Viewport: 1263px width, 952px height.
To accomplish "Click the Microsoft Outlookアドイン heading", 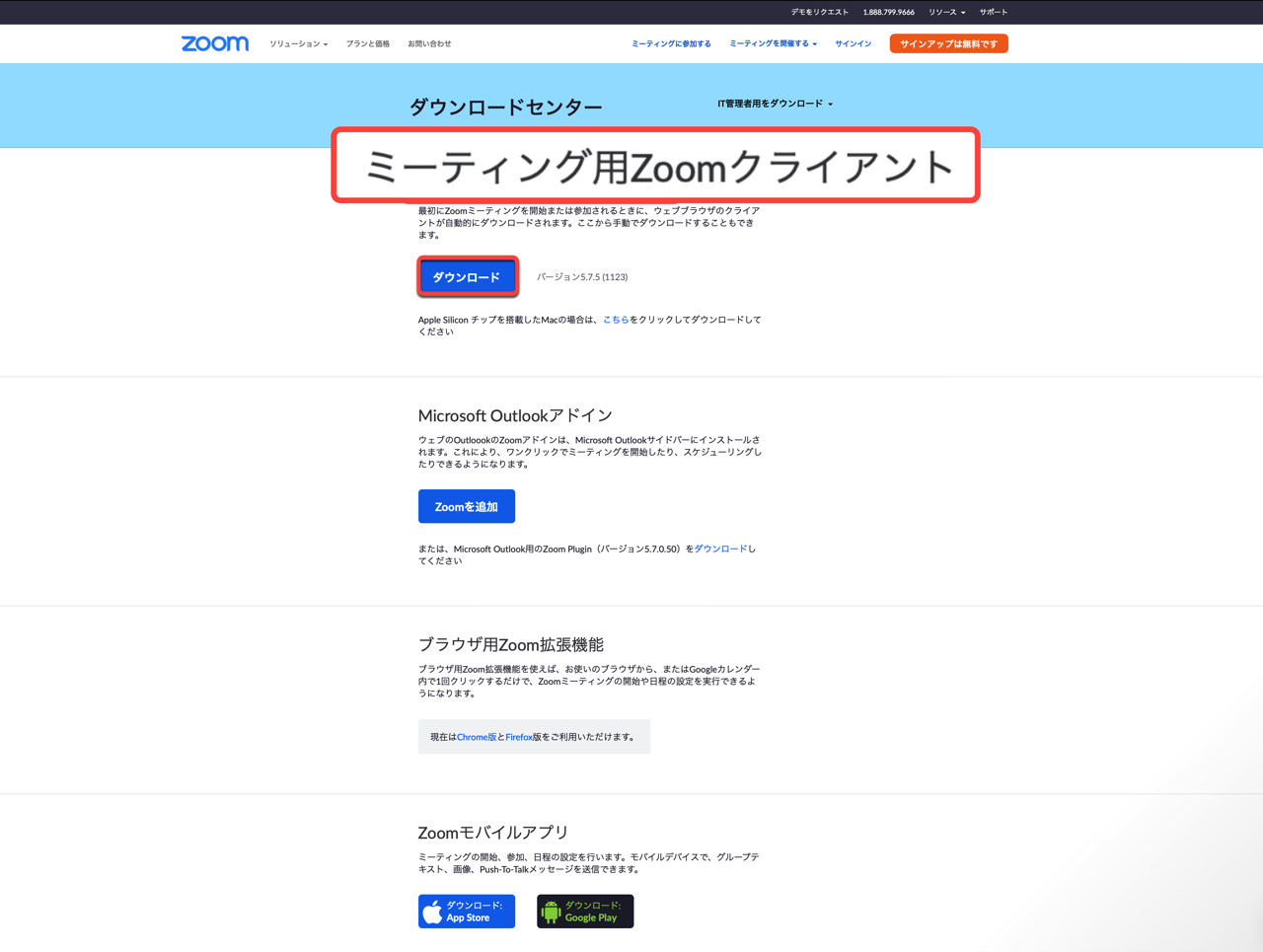I will pos(515,415).
